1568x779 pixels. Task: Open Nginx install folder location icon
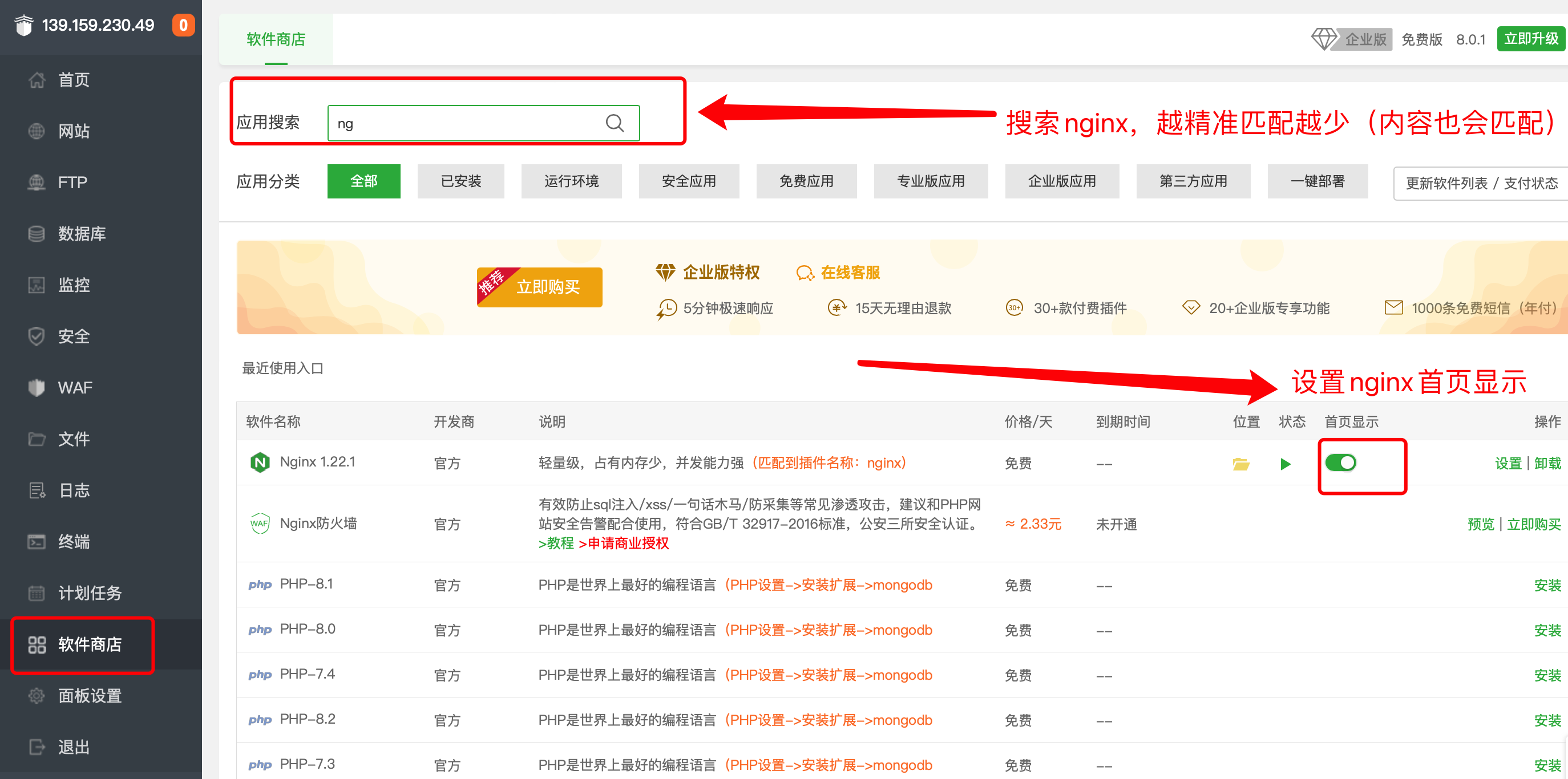tap(1240, 464)
